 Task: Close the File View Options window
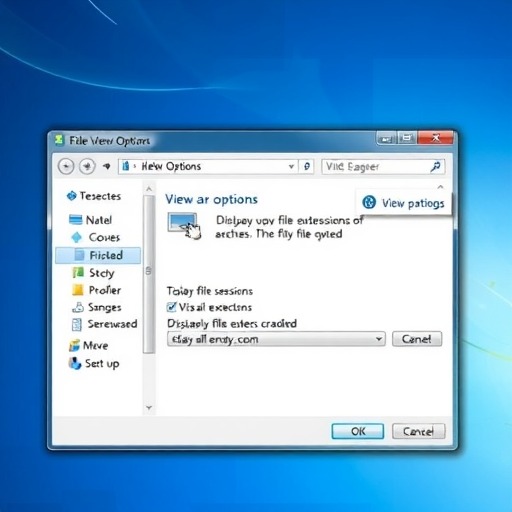[x=435, y=138]
